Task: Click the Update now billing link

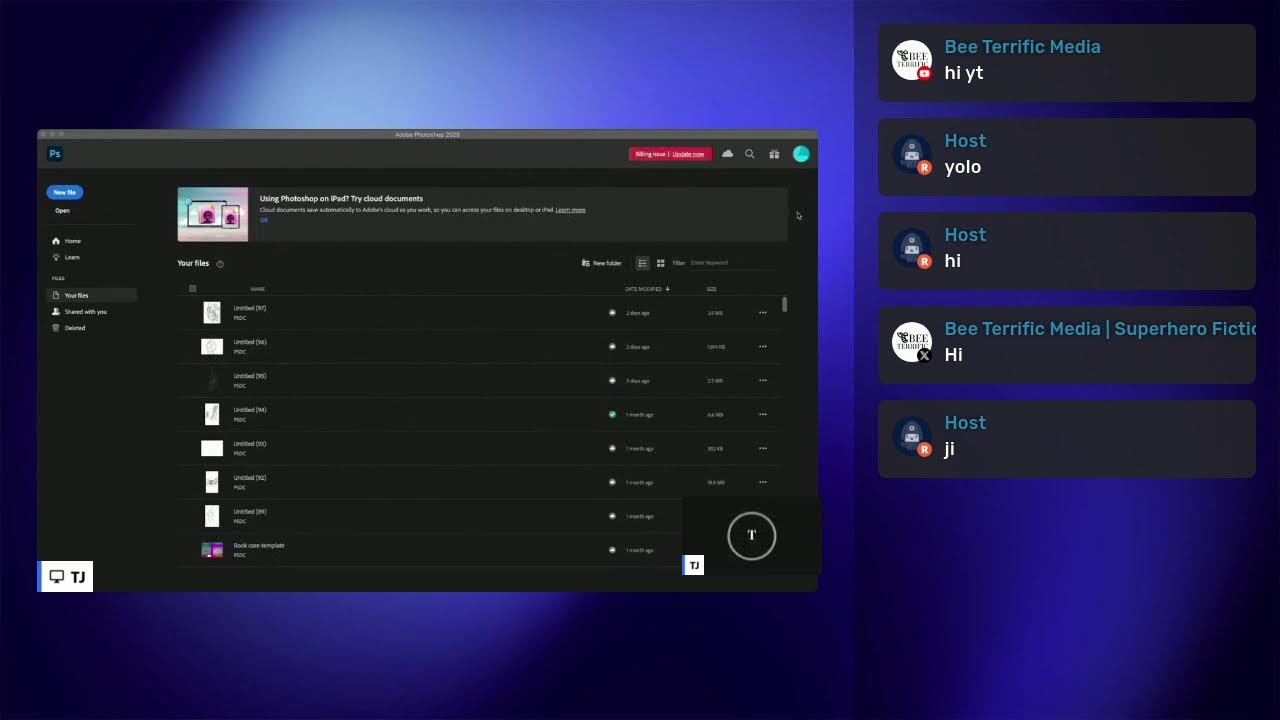Action: point(688,154)
